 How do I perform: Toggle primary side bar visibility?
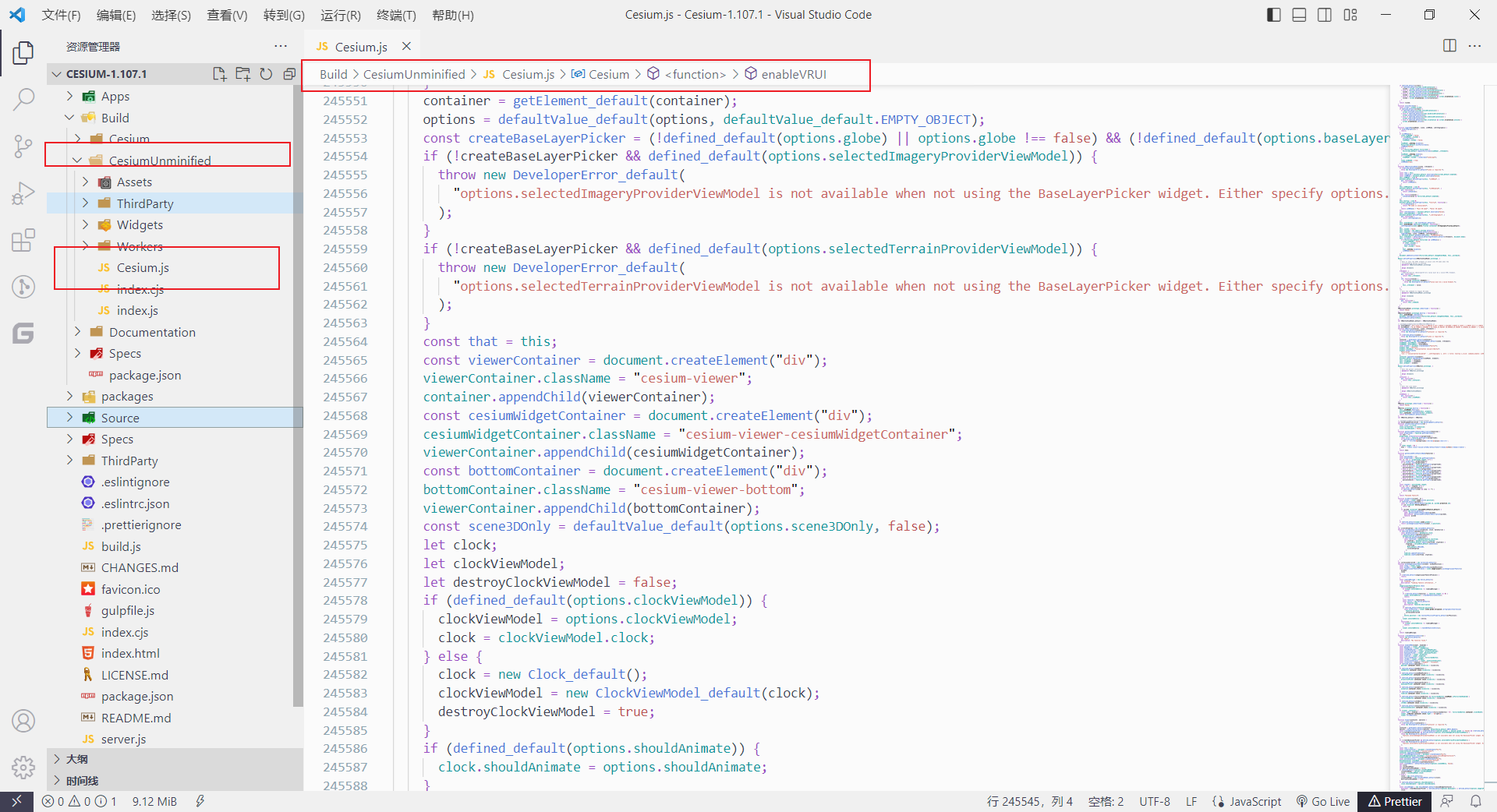[1274, 15]
